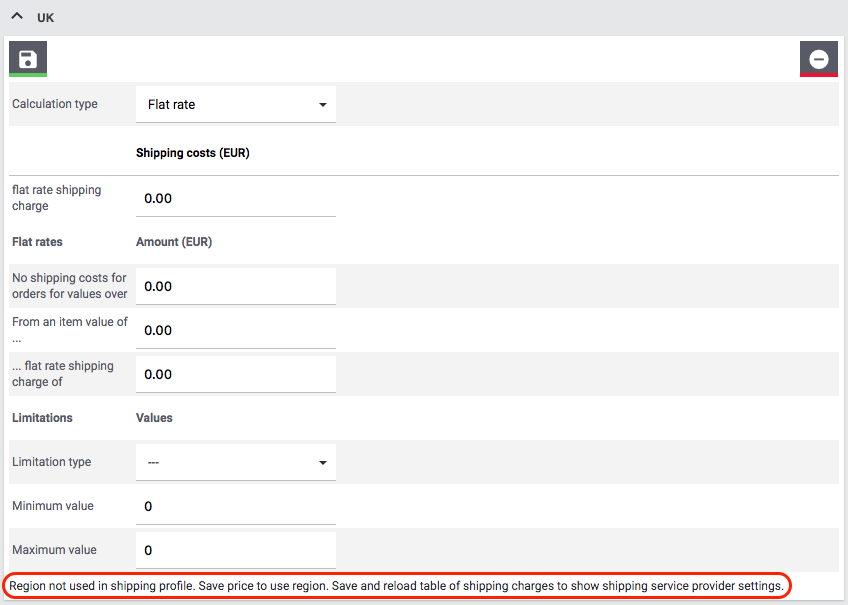Click the remove region minus icon
This screenshot has width=848, height=605.
818,59
